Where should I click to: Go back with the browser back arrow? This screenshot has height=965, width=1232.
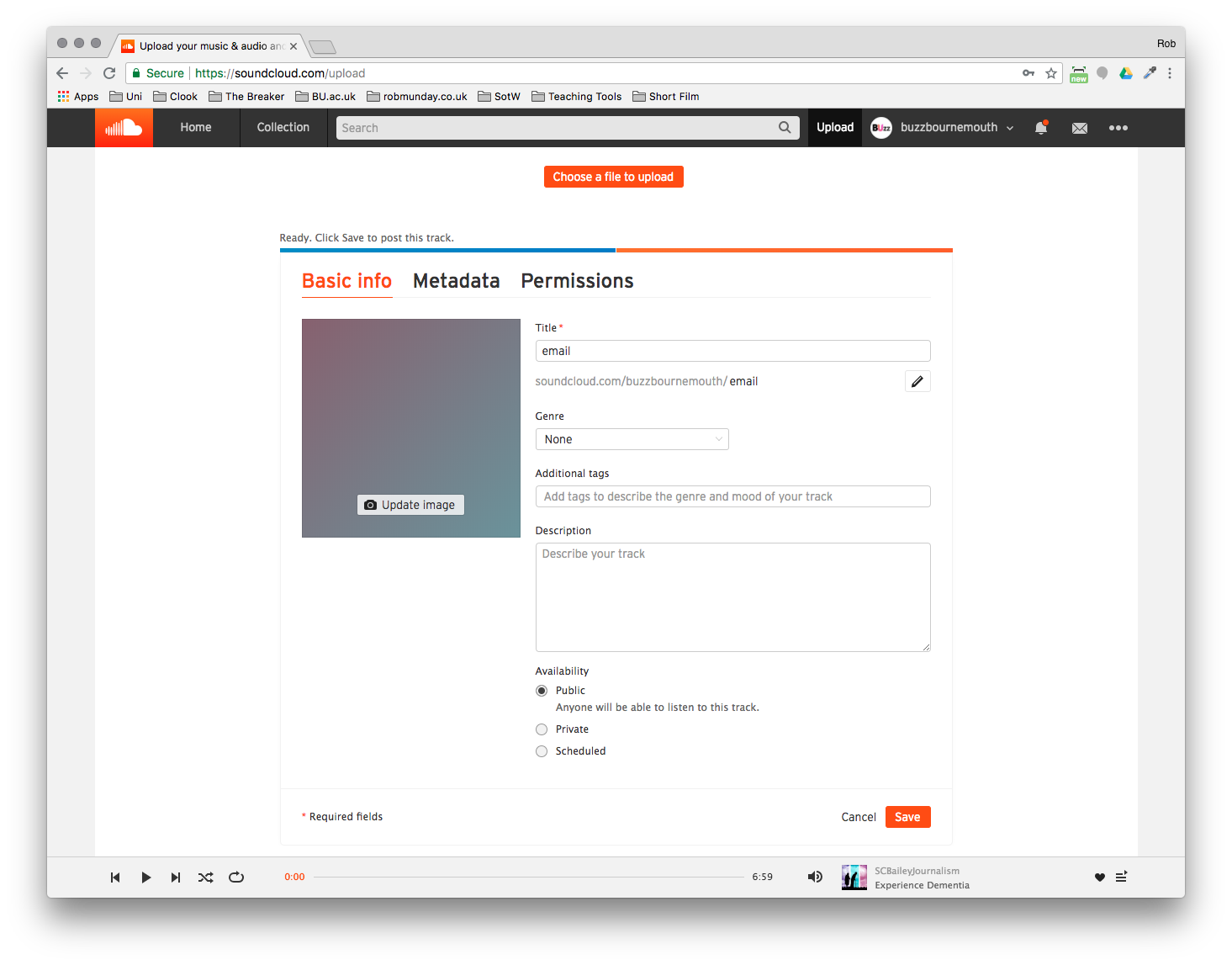point(62,73)
